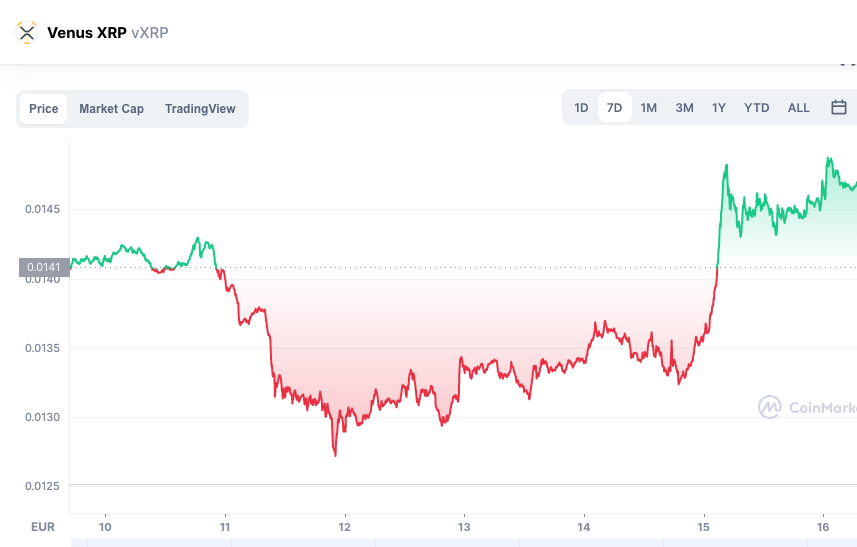
Task: Click the Venus XRP title text
Action: tap(87, 33)
